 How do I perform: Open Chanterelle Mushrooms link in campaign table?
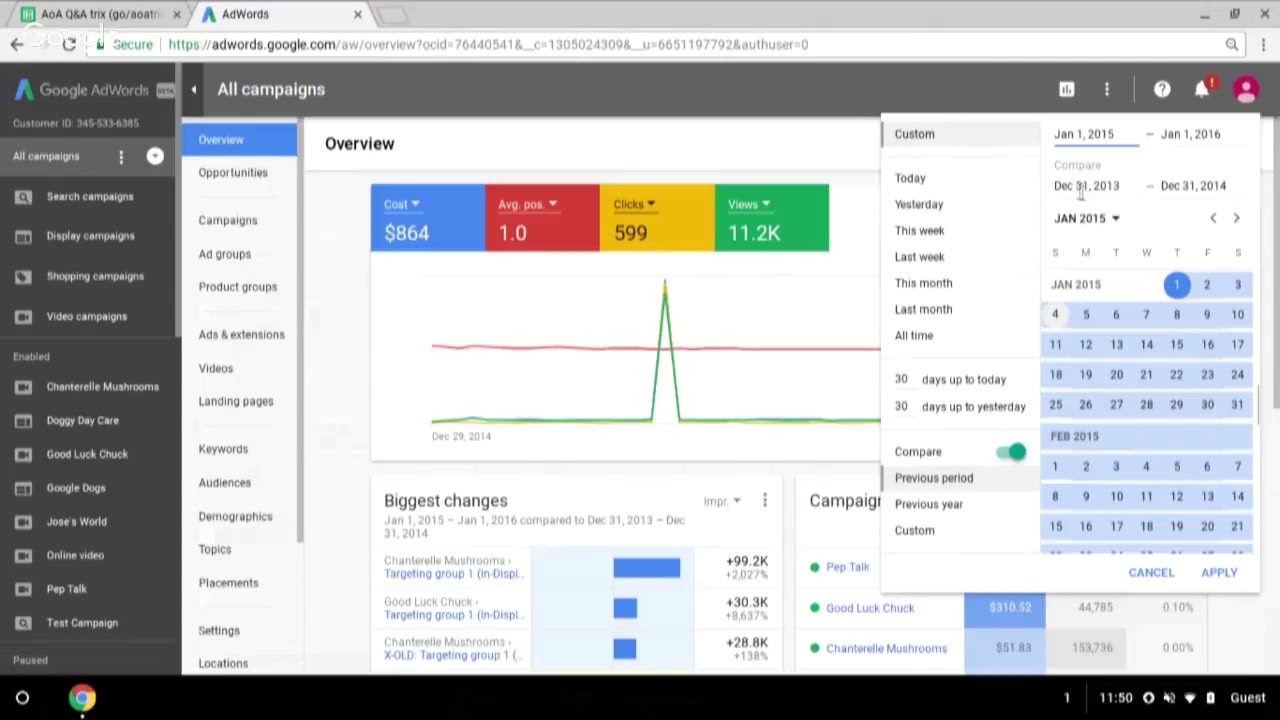(886, 649)
